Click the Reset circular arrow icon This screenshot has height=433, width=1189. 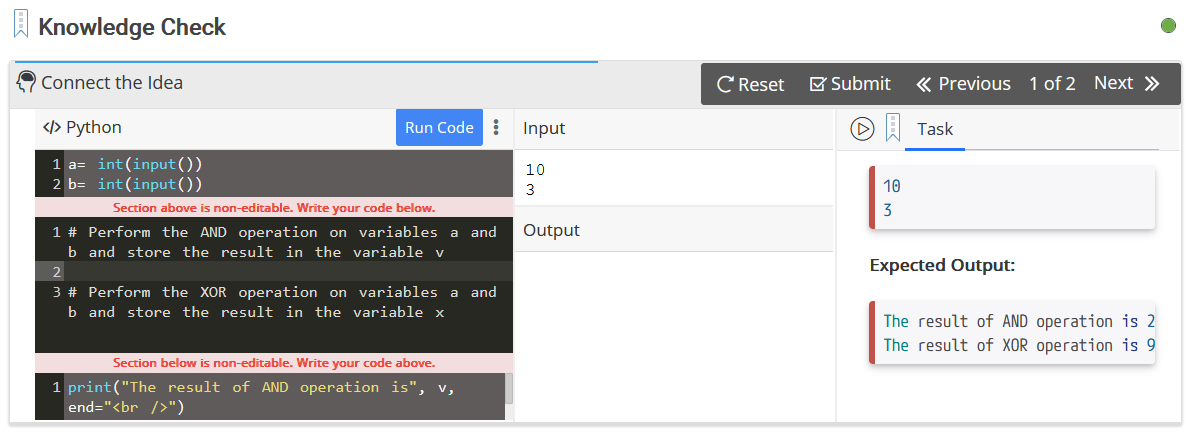(725, 83)
